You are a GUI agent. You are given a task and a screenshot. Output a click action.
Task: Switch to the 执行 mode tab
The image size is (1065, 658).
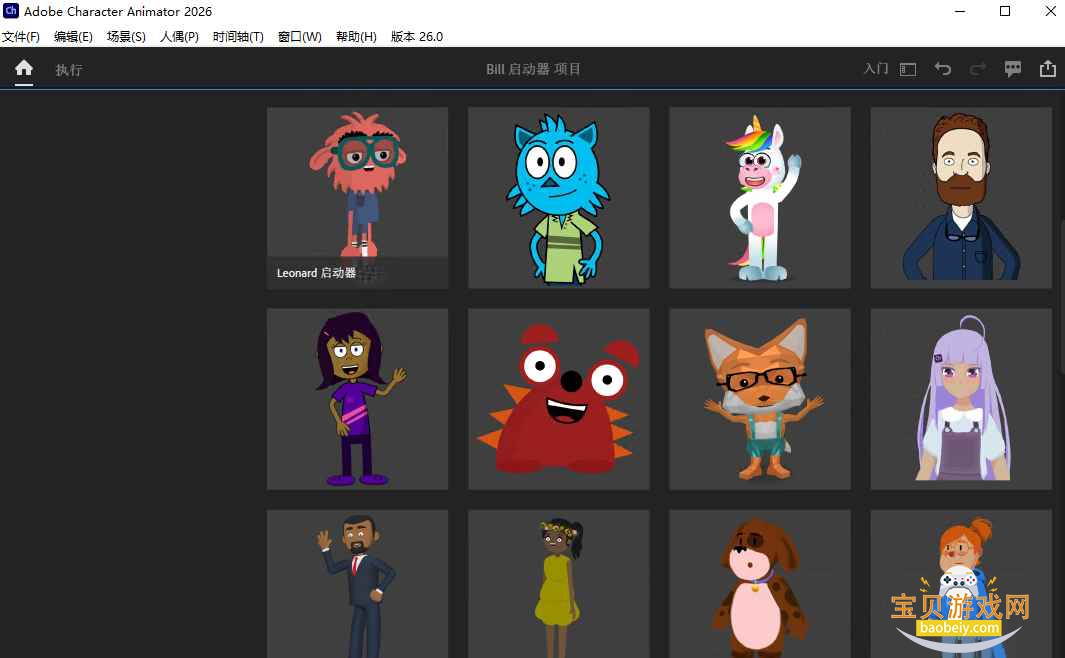[69, 69]
